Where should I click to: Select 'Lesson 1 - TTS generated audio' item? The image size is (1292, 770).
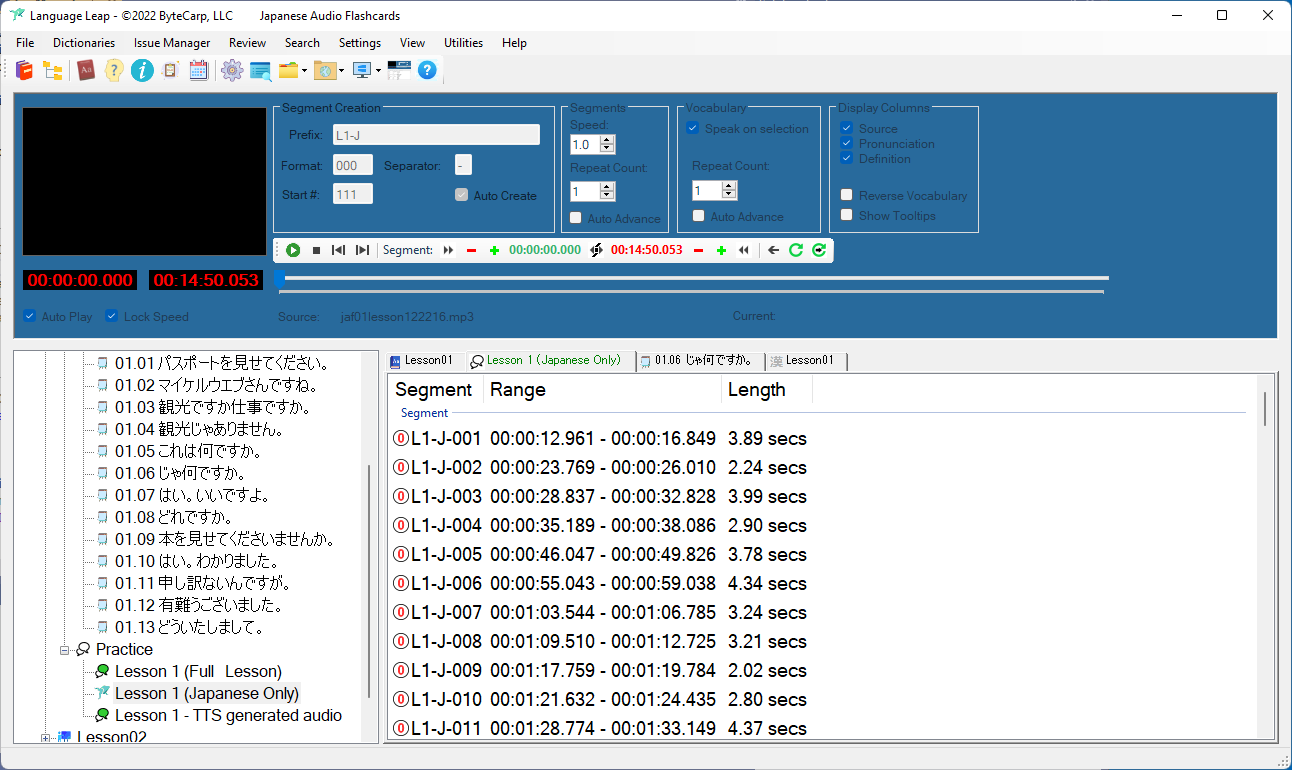[x=228, y=715]
